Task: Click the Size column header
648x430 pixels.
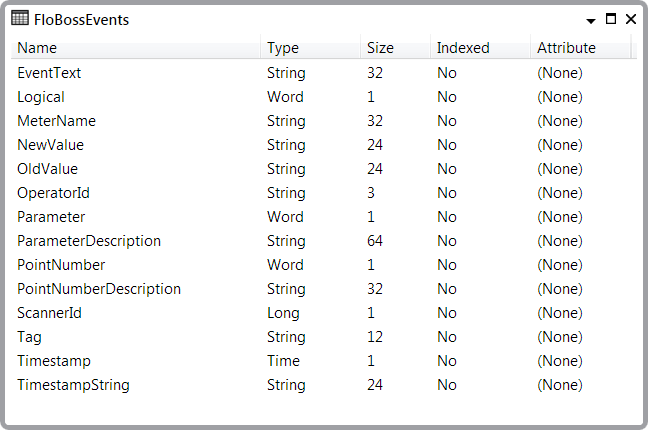Action: point(395,48)
